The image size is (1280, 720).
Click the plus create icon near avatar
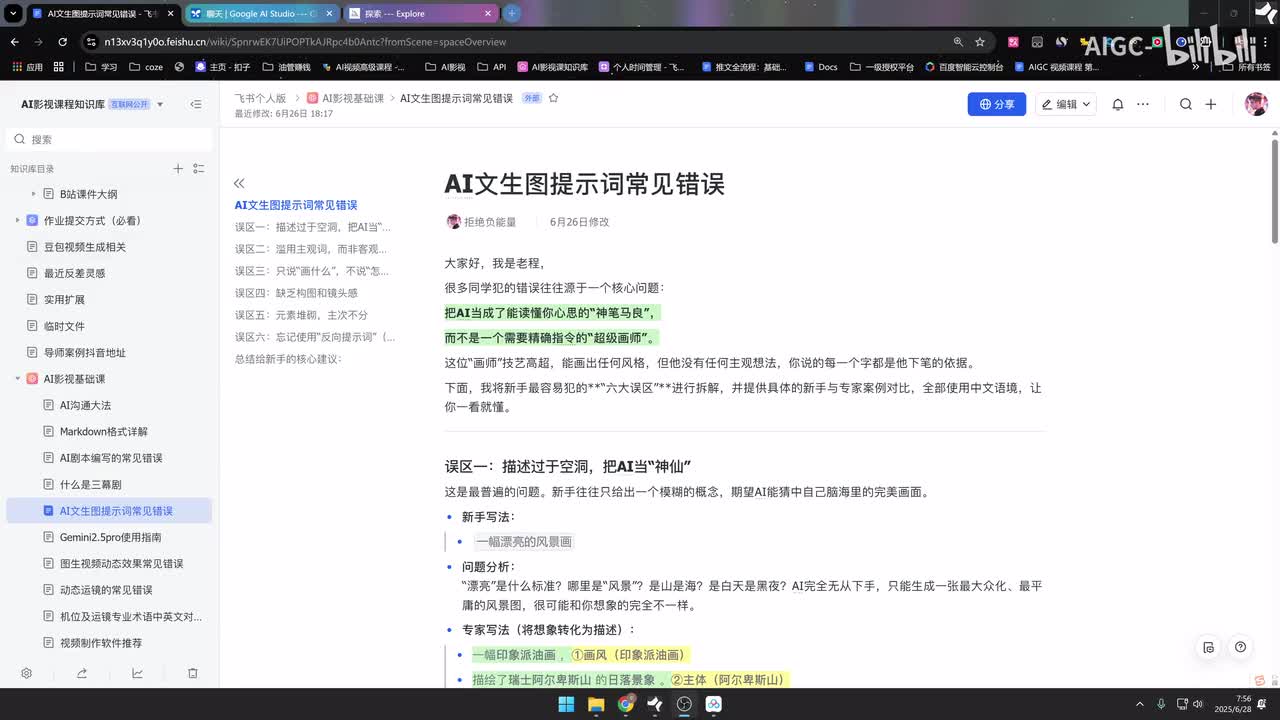[x=1211, y=104]
